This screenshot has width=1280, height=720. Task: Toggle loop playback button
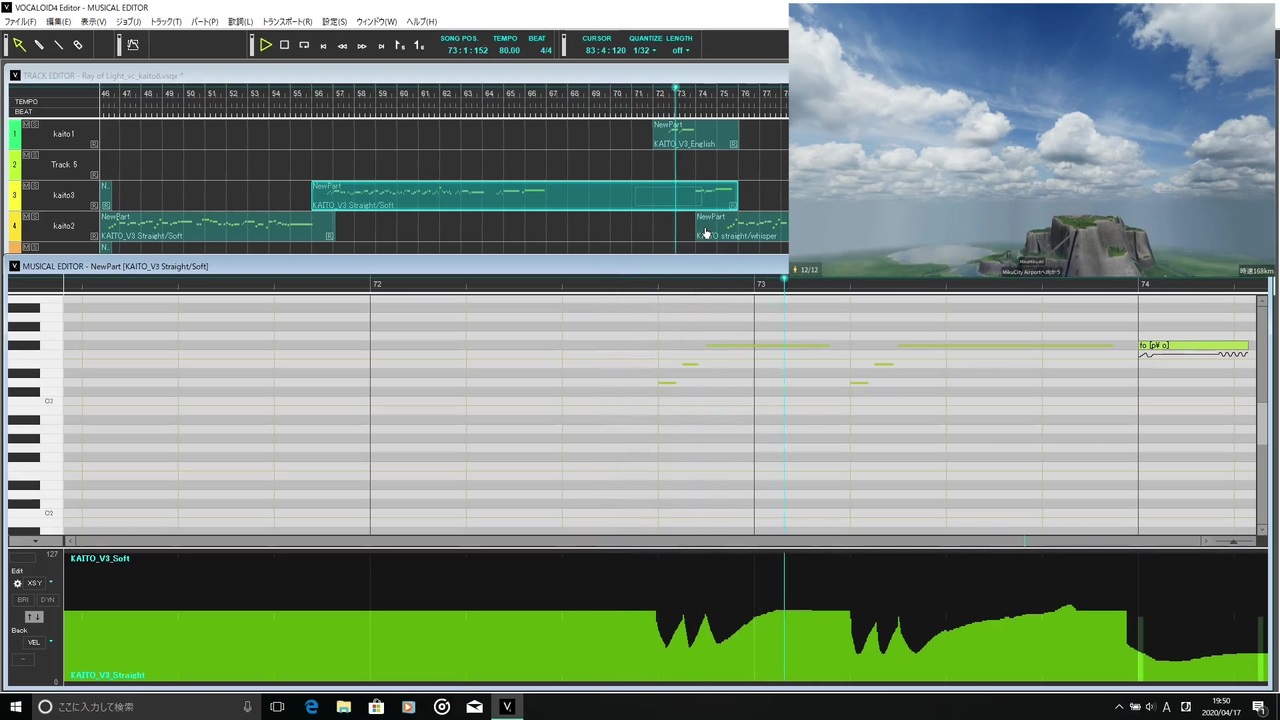click(304, 45)
